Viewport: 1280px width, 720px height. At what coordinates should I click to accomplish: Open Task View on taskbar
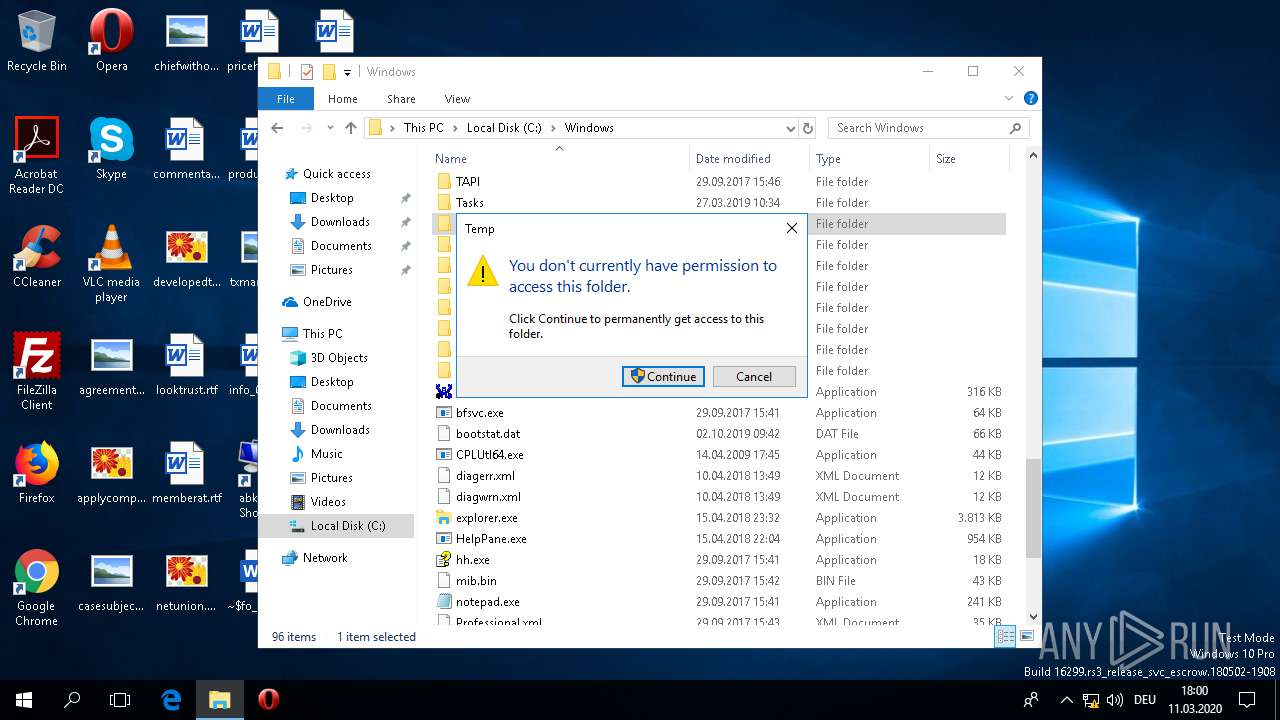tap(120, 700)
